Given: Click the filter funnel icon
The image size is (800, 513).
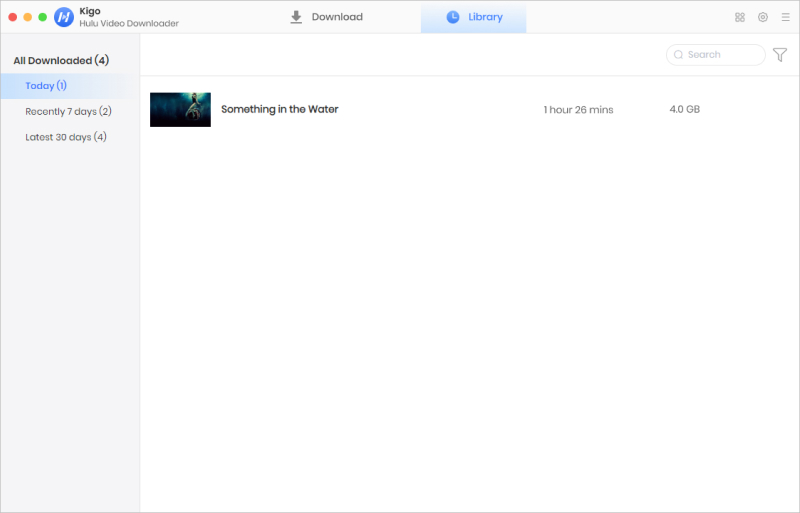Looking at the screenshot, I should tap(780, 55).
